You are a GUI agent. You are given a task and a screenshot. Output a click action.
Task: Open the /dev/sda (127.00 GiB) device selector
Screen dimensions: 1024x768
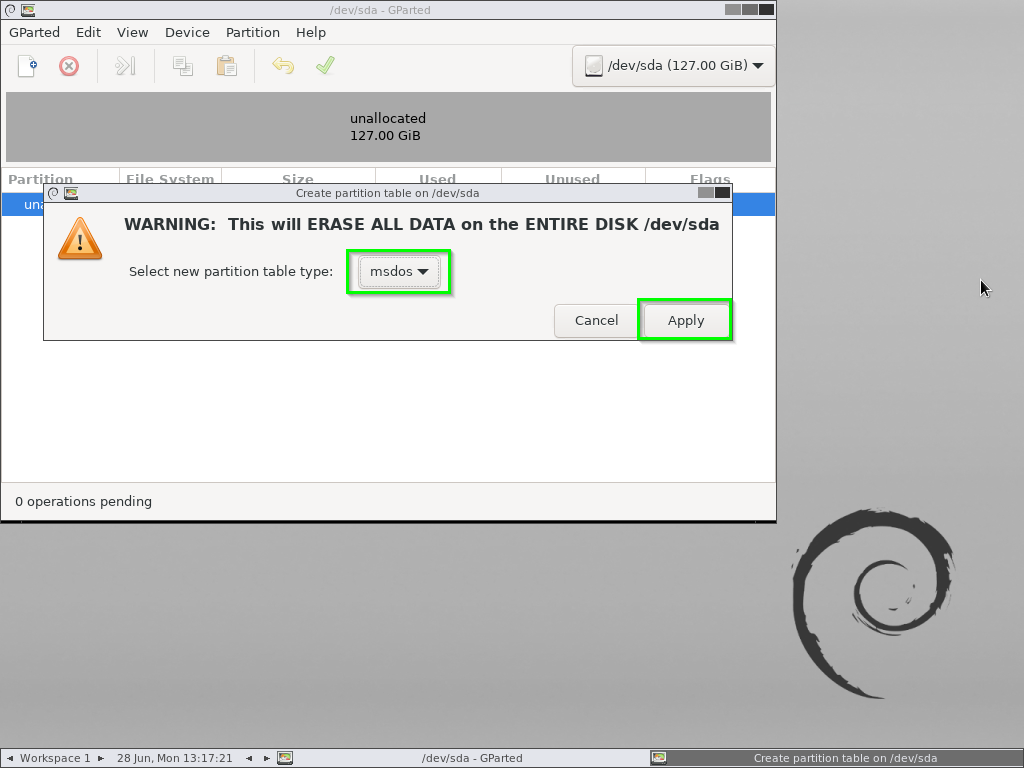coord(673,66)
